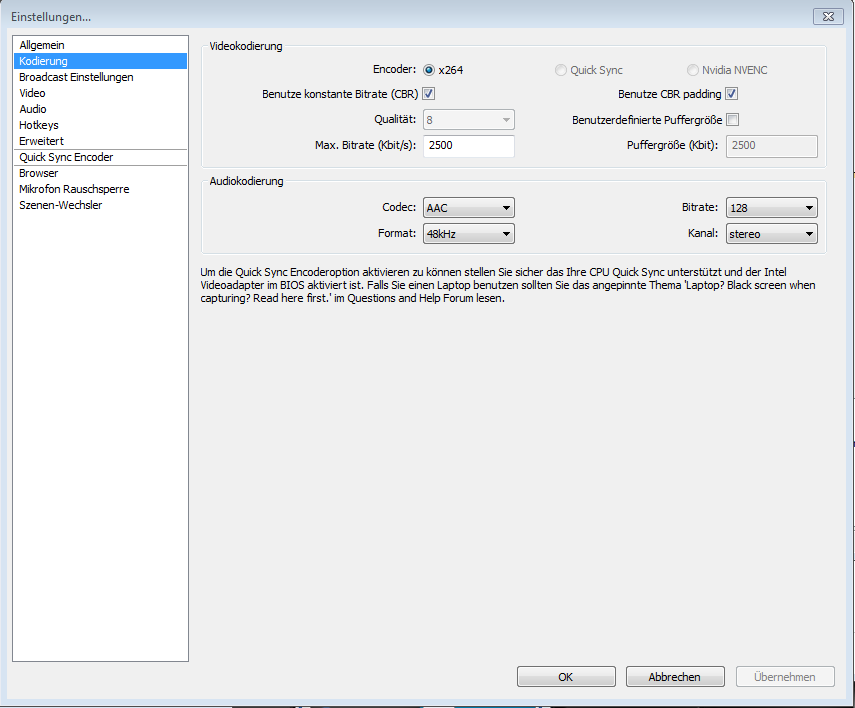The image size is (855, 708).
Task: Expand the Kanal dropdown showing stereo
Action: coord(772,234)
